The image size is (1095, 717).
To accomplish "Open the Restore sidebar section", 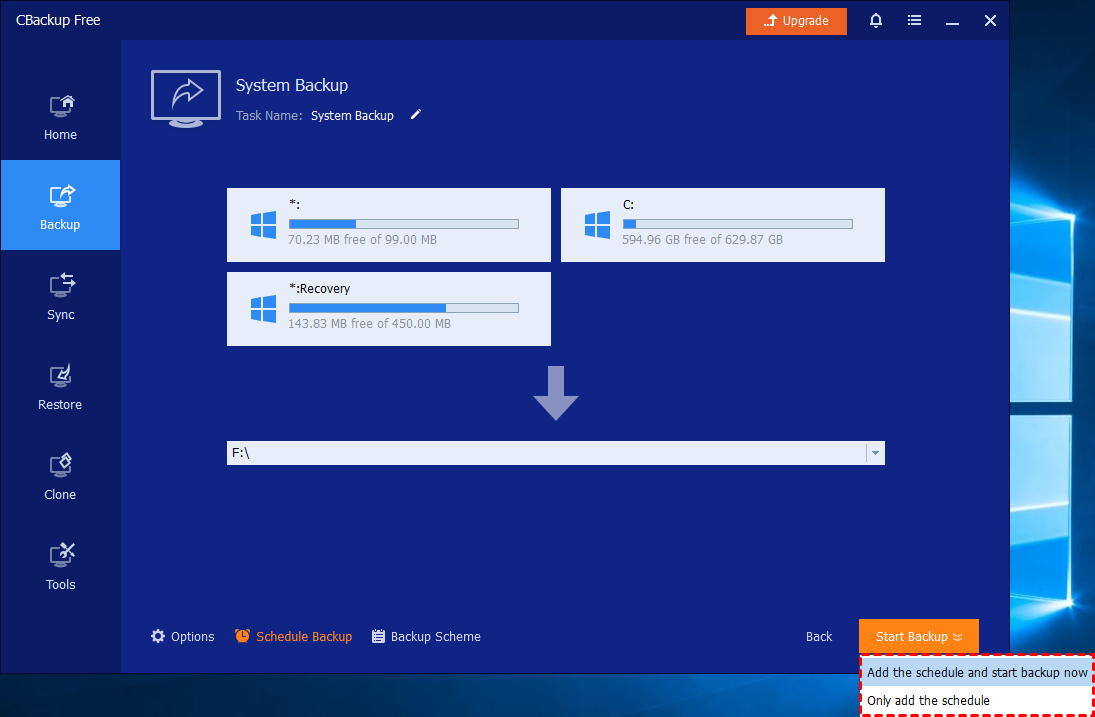I will (x=60, y=387).
